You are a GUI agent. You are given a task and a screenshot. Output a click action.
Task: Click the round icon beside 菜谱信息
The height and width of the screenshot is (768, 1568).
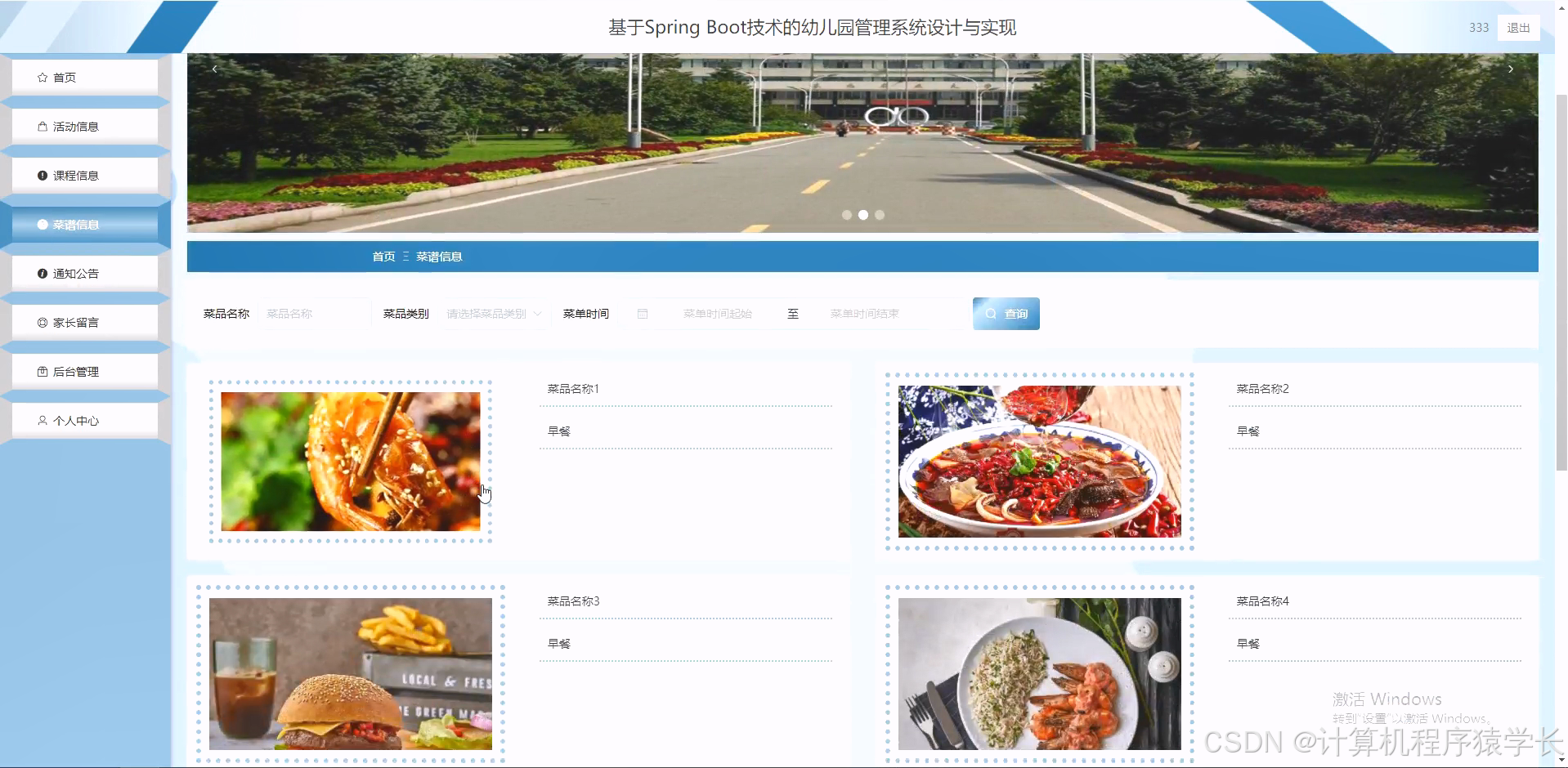[43, 225]
